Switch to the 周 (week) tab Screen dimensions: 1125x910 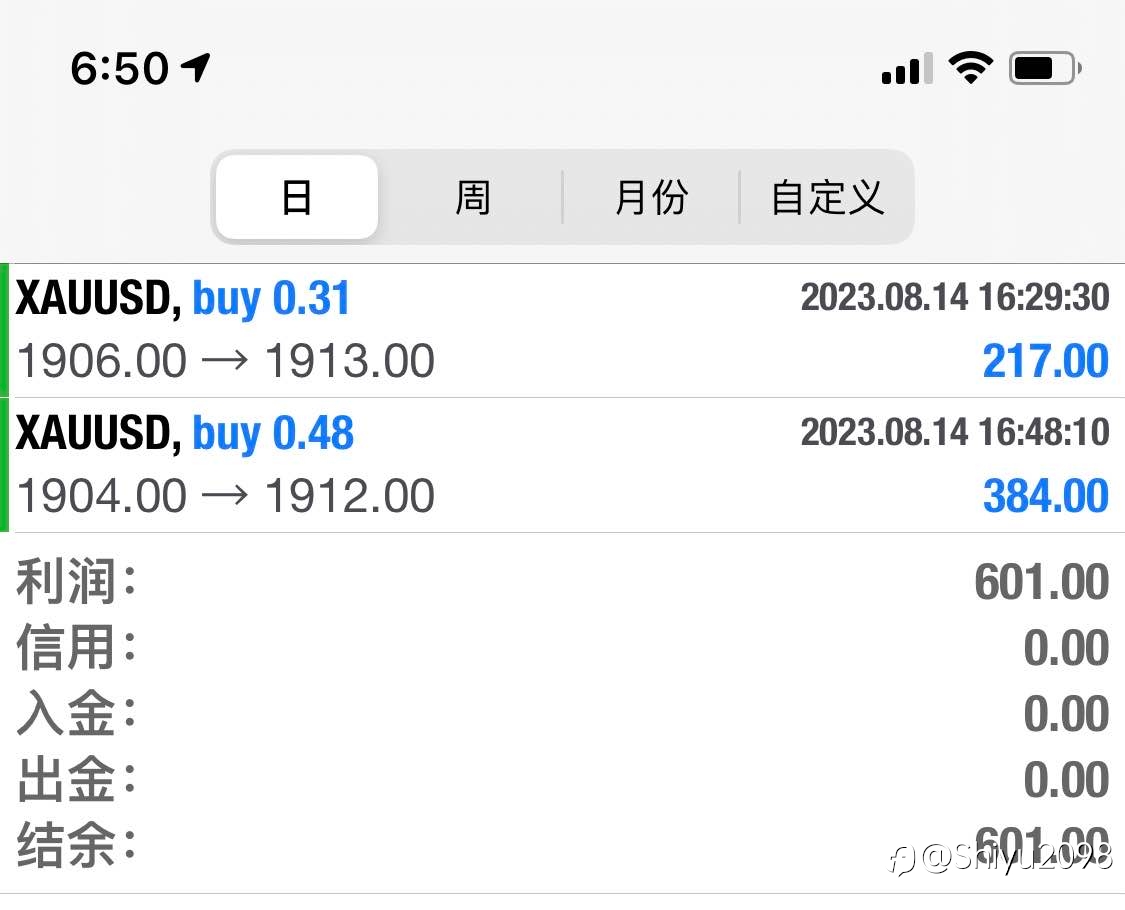tap(472, 197)
